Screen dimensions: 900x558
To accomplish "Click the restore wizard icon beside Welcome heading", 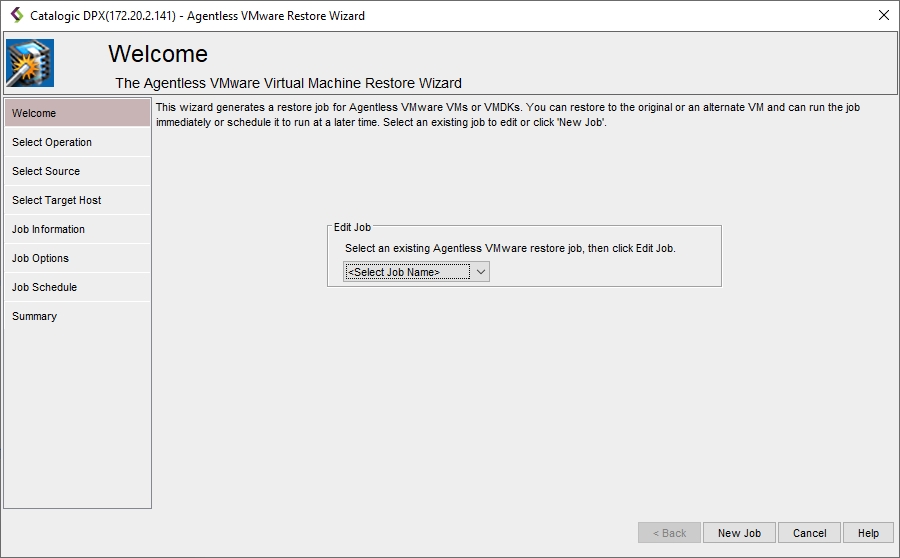I will pyautogui.click(x=30, y=64).
